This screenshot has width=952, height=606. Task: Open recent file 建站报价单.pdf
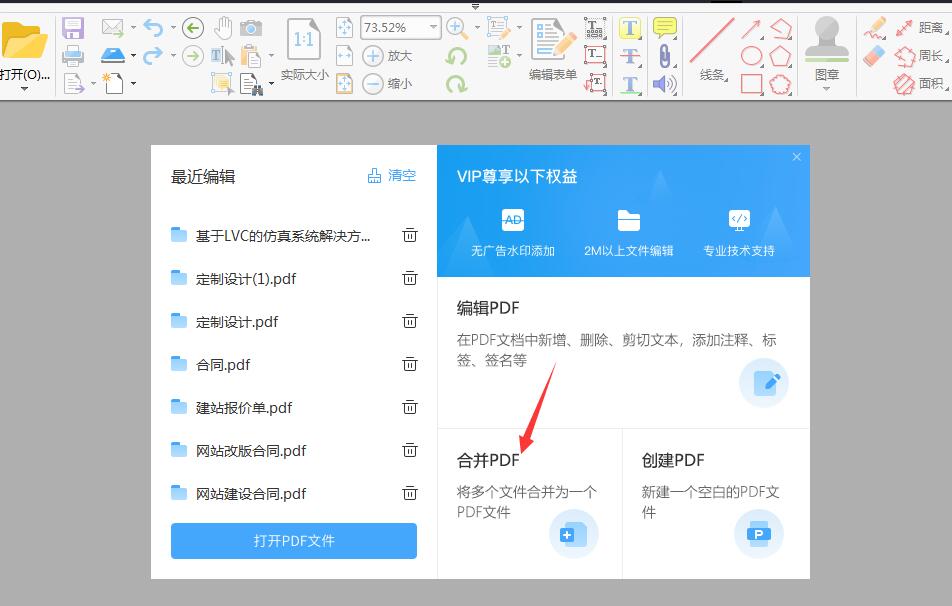click(244, 408)
